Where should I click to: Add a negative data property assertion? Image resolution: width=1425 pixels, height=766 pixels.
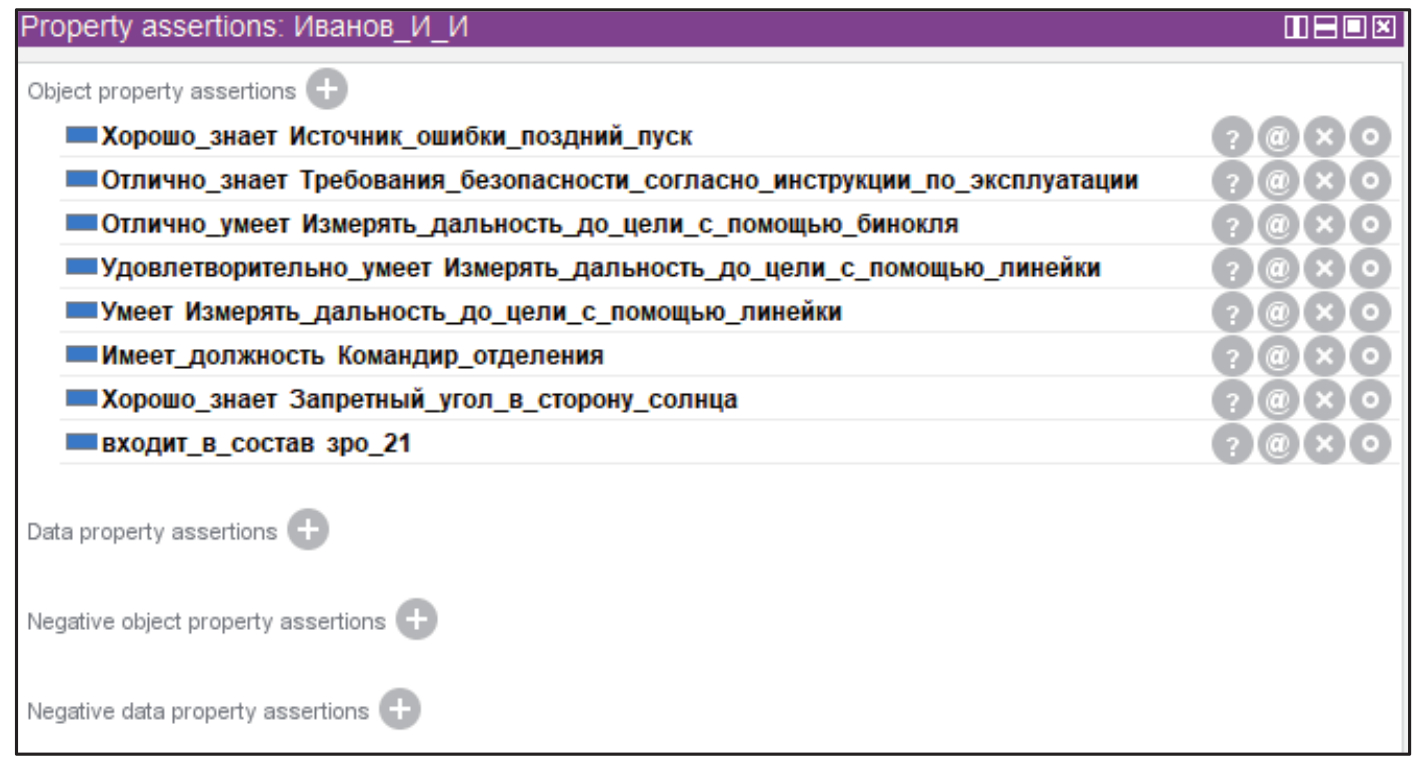399,710
